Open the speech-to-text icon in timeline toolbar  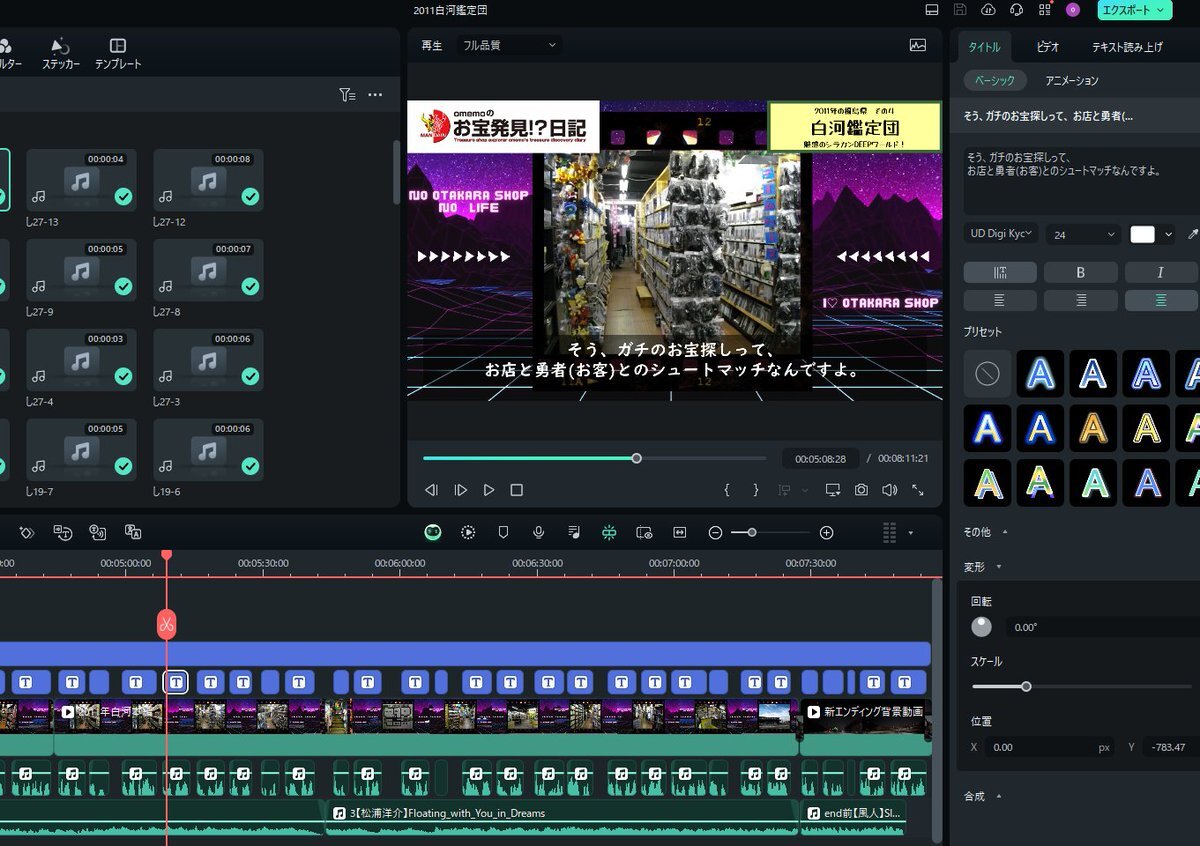click(62, 532)
